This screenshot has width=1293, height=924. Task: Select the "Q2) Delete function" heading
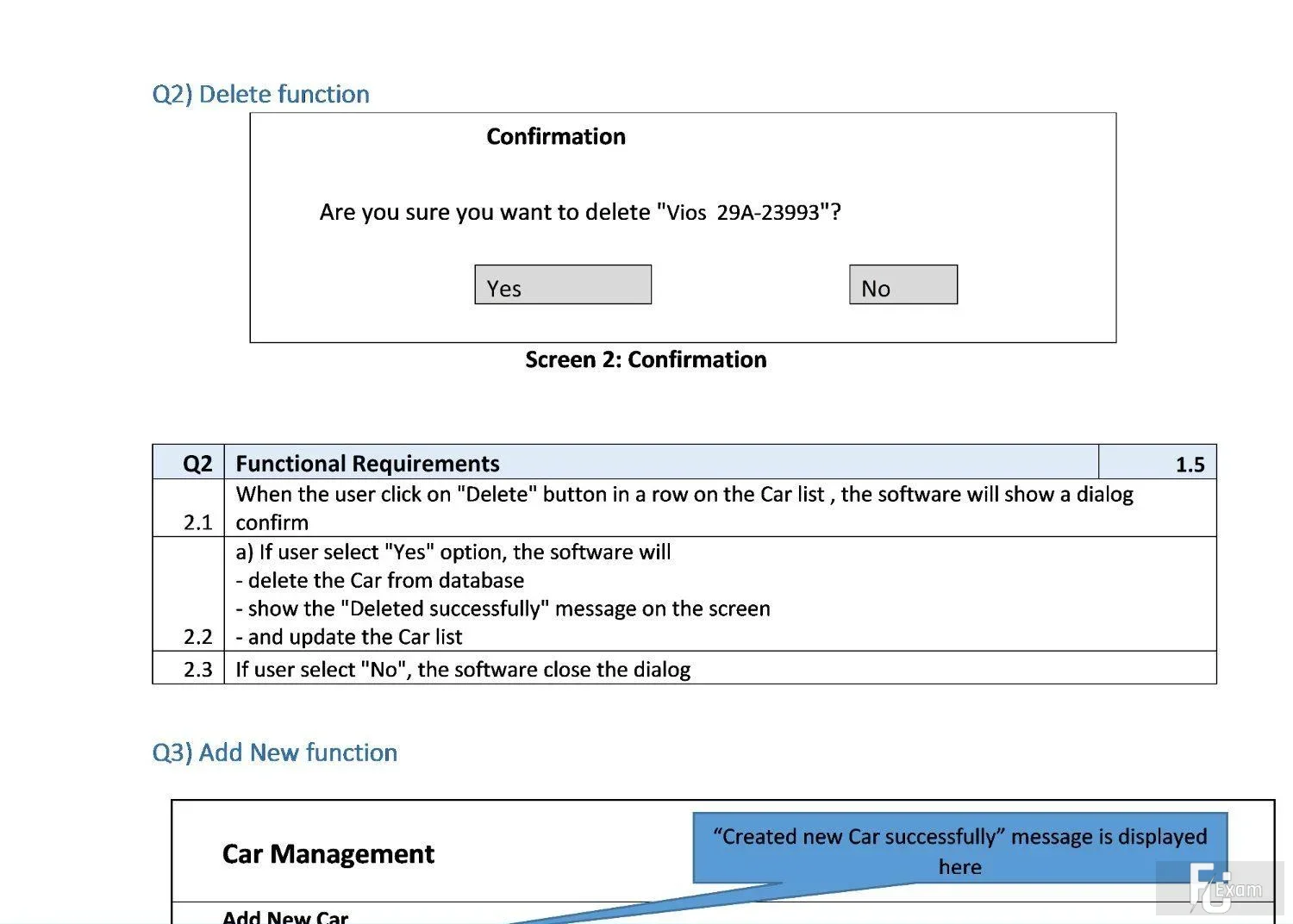click(x=261, y=94)
